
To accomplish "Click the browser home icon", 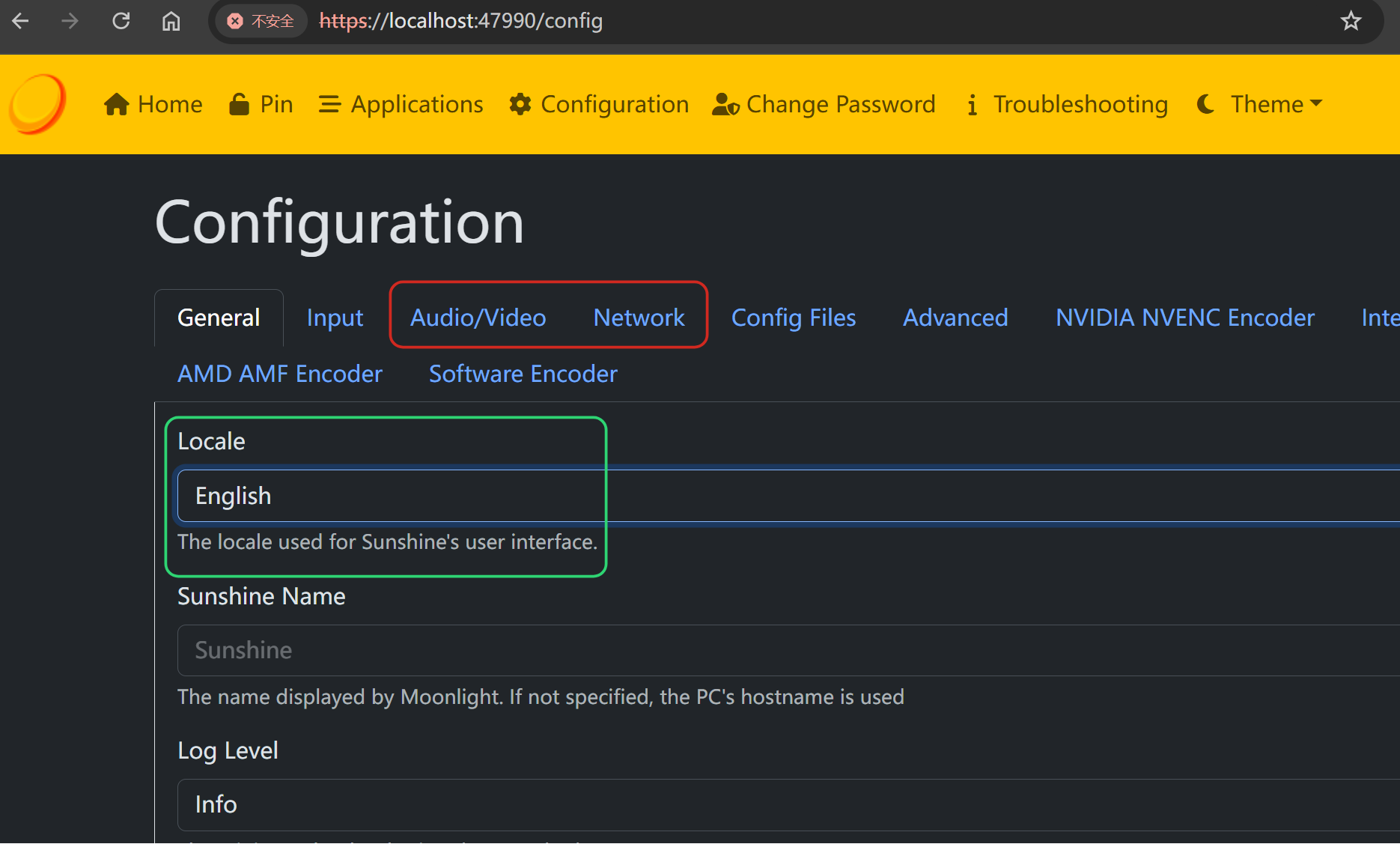I will click(171, 21).
